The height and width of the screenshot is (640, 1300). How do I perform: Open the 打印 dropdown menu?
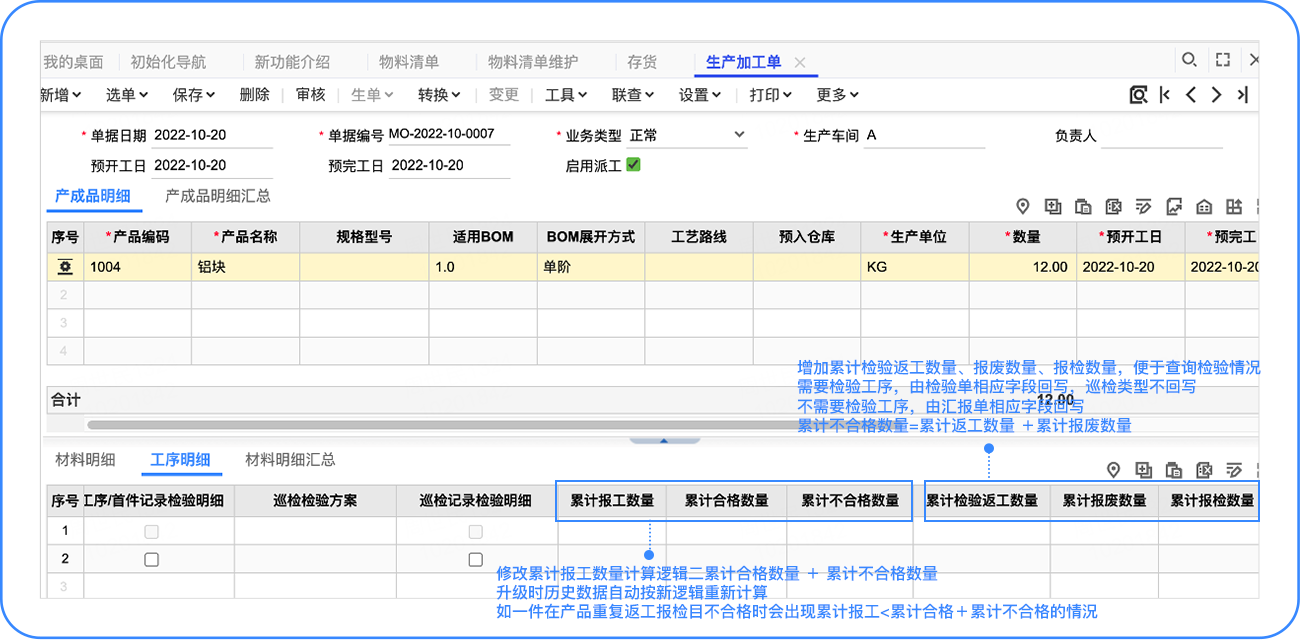[x=770, y=95]
